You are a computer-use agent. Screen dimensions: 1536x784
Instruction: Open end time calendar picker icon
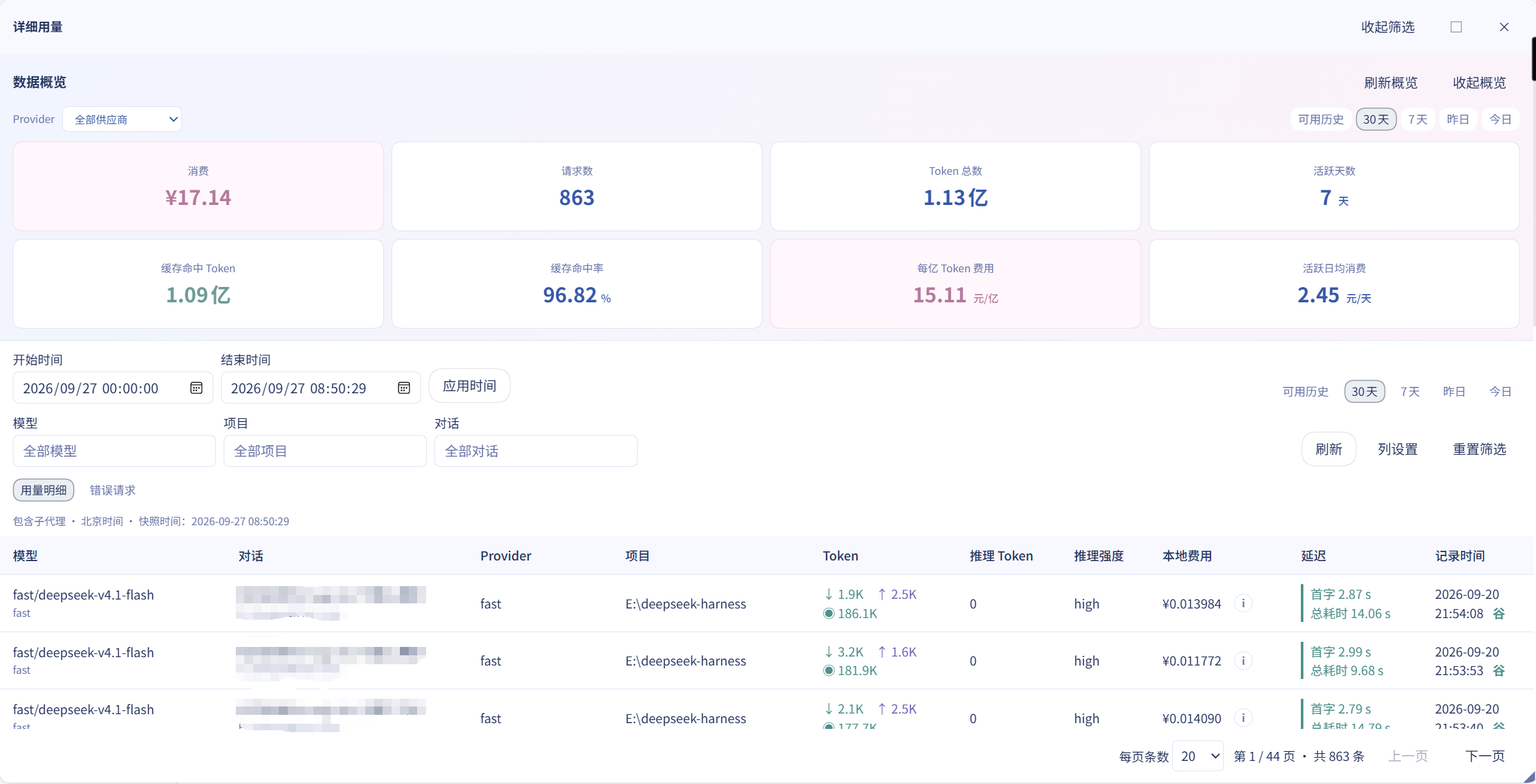[404, 388]
